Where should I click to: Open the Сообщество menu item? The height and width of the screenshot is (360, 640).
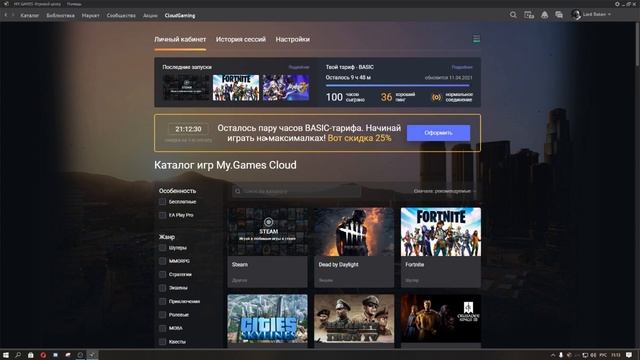point(121,16)
